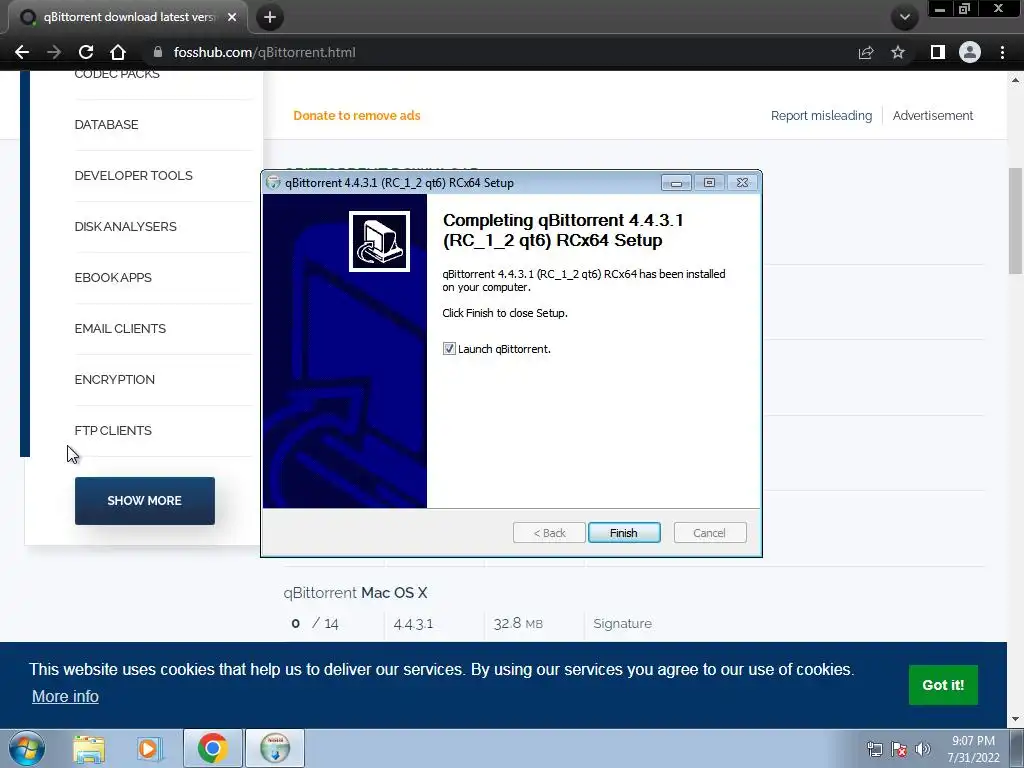Image resolution: width=1024 pixels, height=768 pixels.
Task: Open Windows Media Player from taskbar
Action: (149, 749)
